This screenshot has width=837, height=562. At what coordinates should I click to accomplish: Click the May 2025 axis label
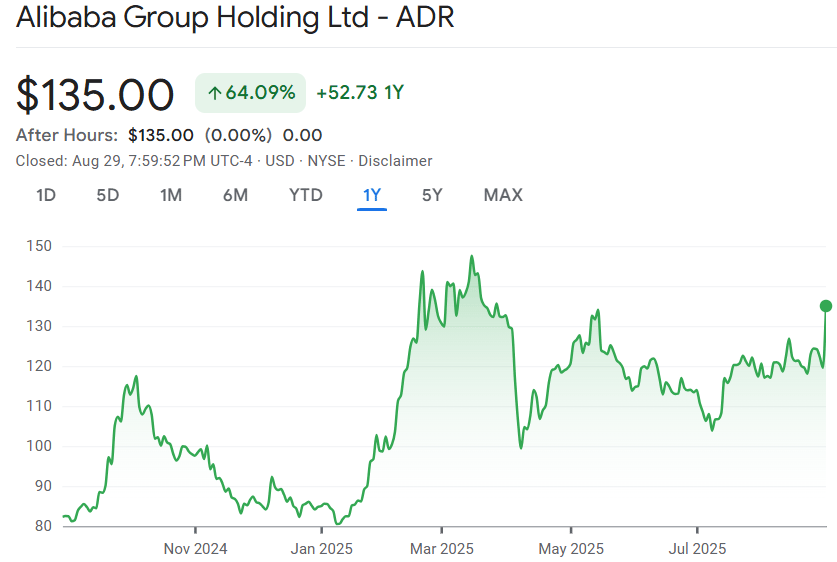tap(571, 549)
